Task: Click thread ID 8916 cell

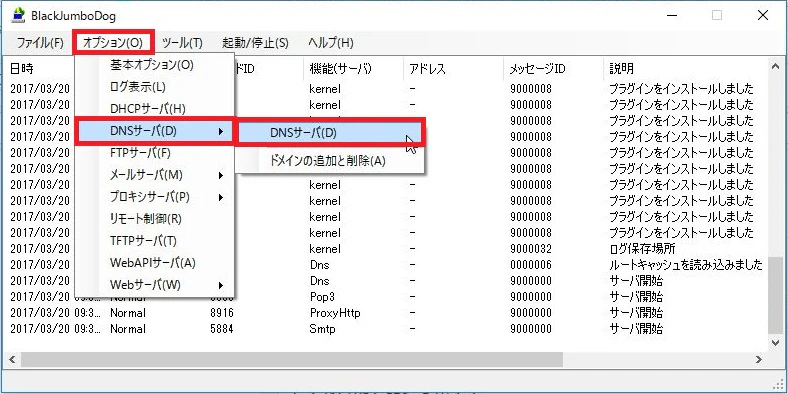Action: click(x=222, y=313)
